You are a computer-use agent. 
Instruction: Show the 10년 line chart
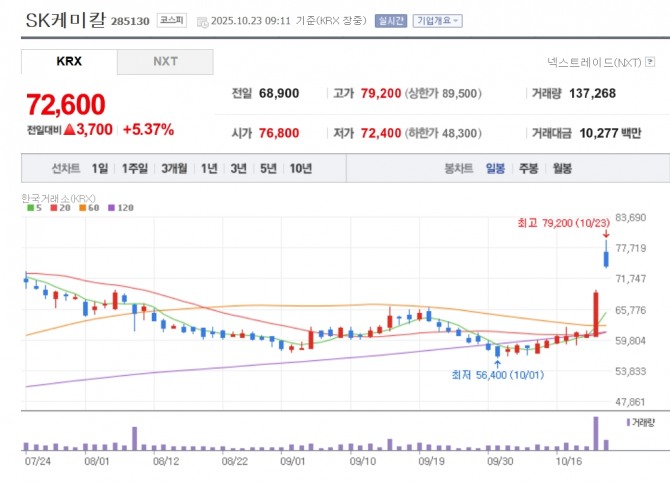pos(301,168)
